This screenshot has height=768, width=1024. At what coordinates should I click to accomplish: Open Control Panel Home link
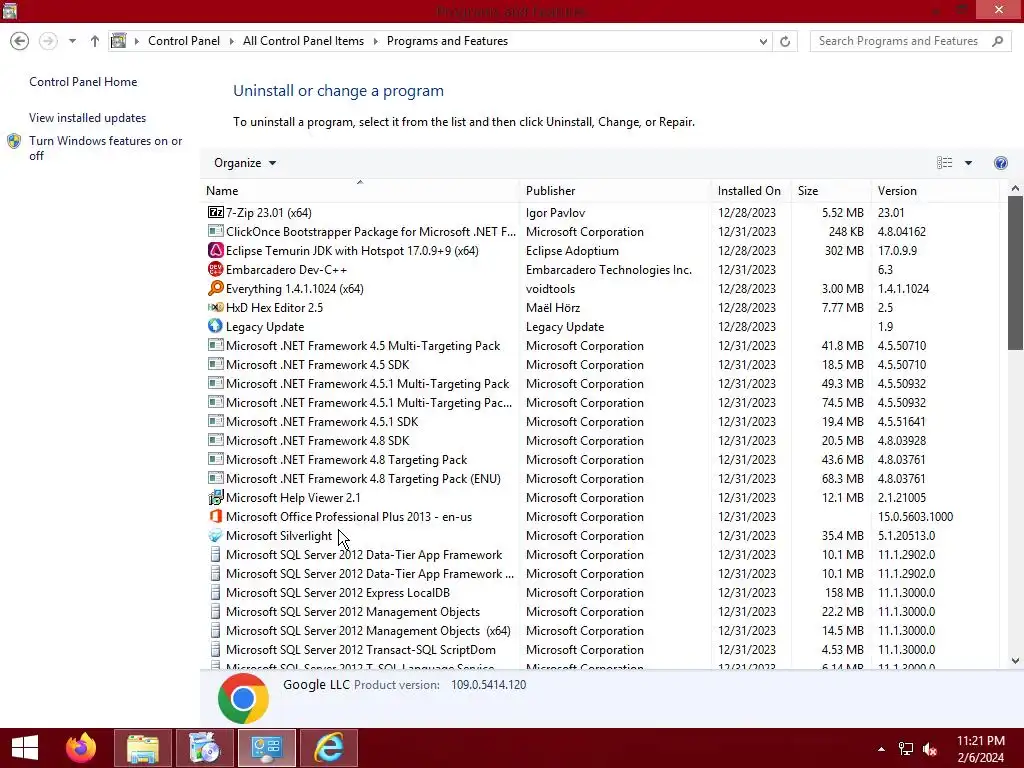pos(83,82)
